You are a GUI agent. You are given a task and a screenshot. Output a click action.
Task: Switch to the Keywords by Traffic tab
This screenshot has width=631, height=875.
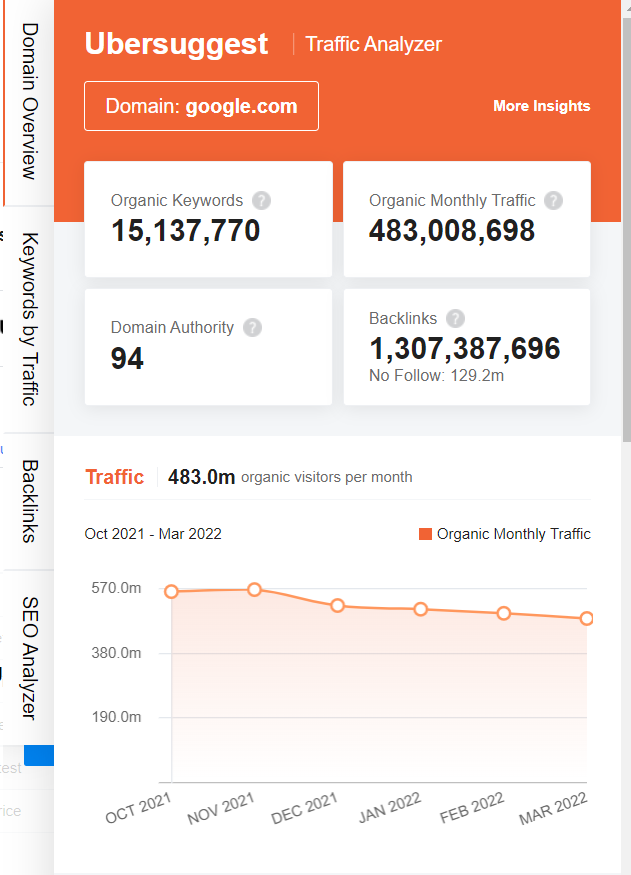[x=30, y=319]
